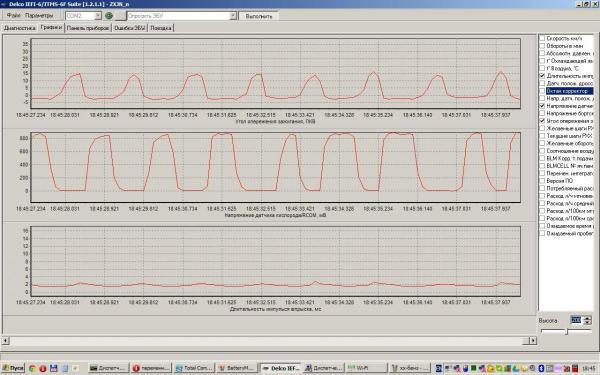Open the Total Commander taskbar item
The height and width of the screenshot is (375, 600).
pos(194,368)
